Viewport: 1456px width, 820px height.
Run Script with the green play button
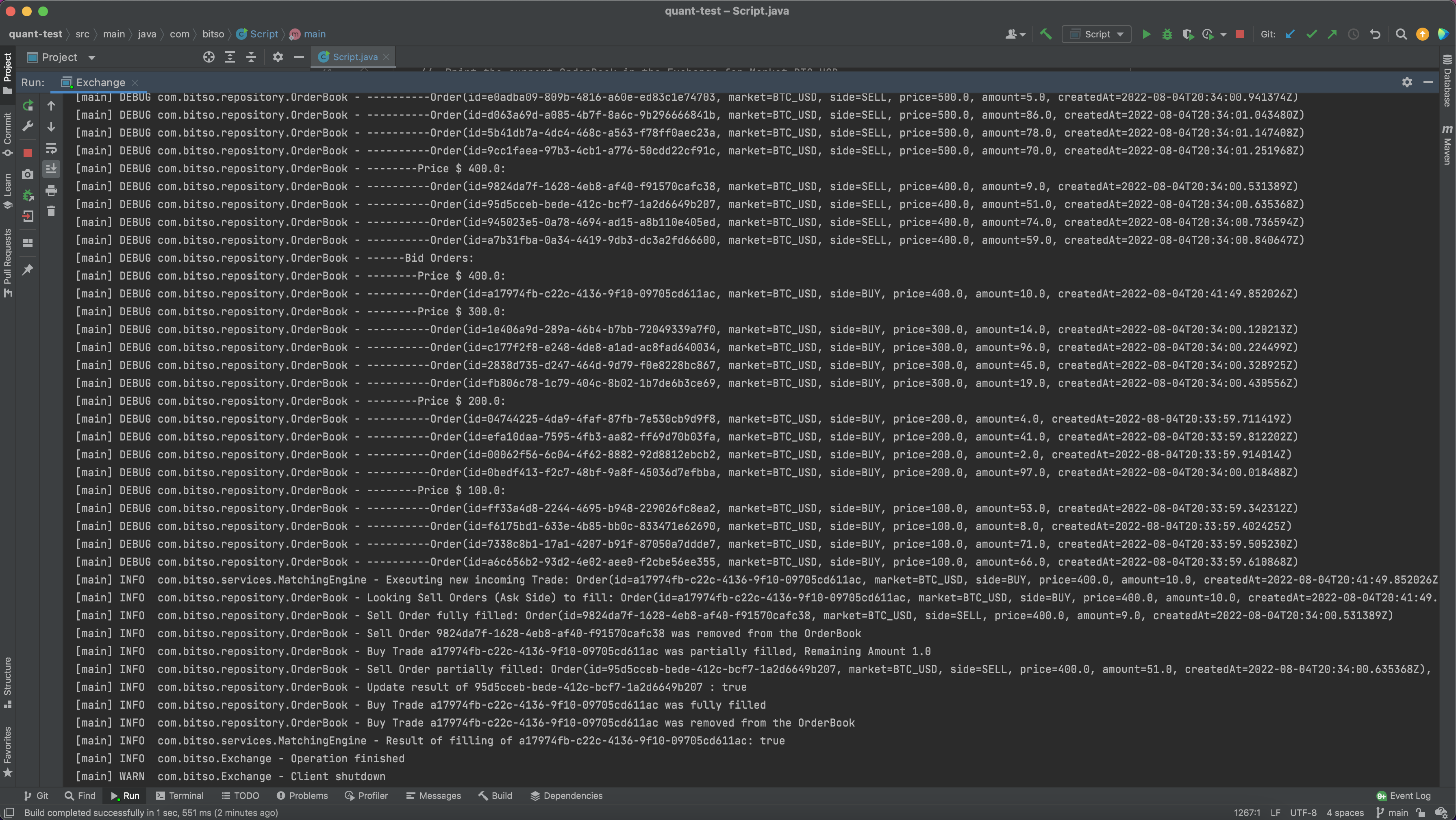[1146, 35]
